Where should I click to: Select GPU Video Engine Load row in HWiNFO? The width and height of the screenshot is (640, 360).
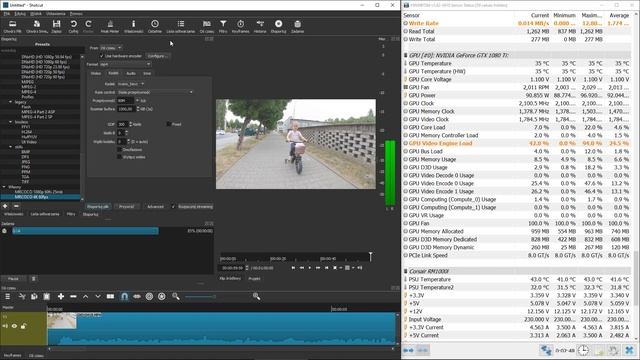click(x=516, y=143)
